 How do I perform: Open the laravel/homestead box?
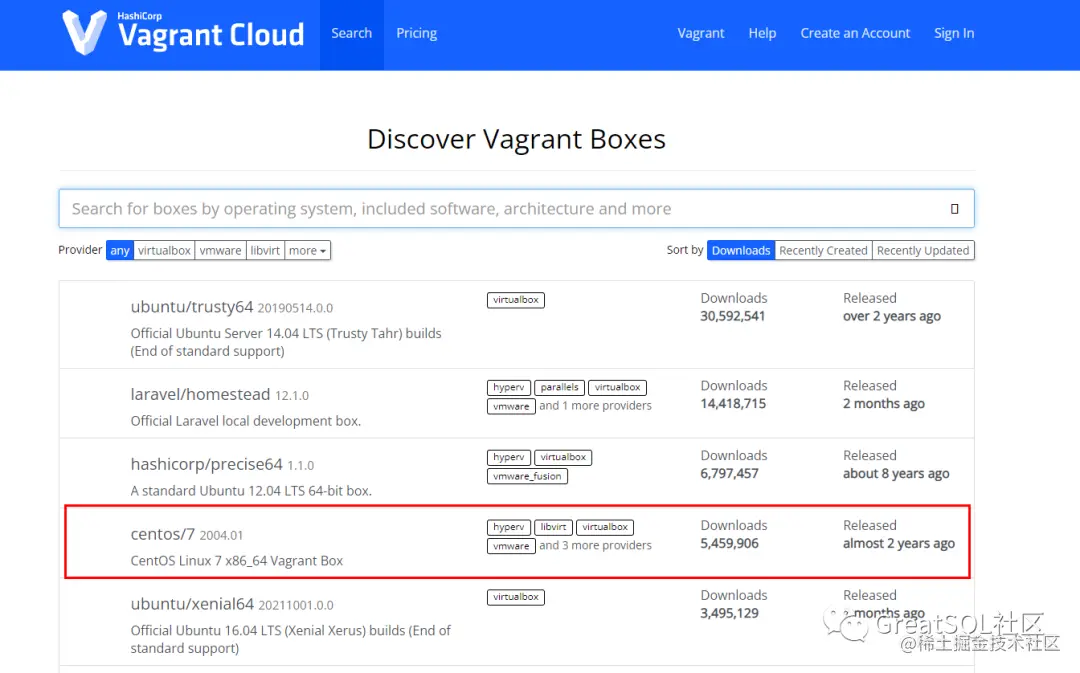(200, 394)
